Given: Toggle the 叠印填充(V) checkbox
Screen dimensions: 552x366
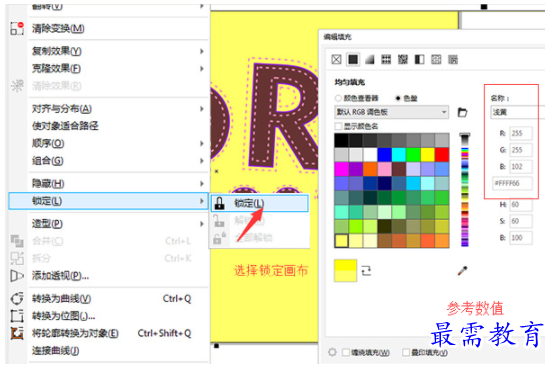Looking at the screenshot, I should [x=406, y=352].
